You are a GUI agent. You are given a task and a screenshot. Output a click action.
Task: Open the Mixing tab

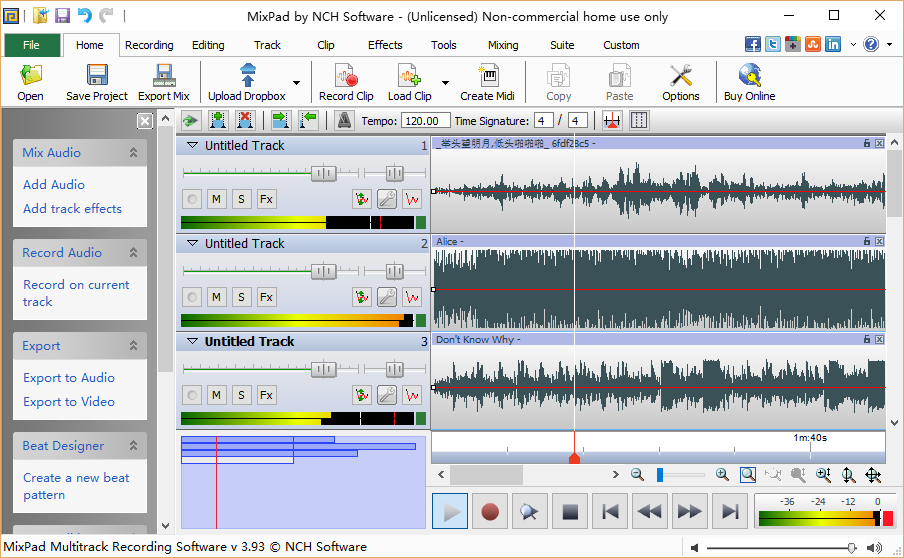(x=503, y=45)
